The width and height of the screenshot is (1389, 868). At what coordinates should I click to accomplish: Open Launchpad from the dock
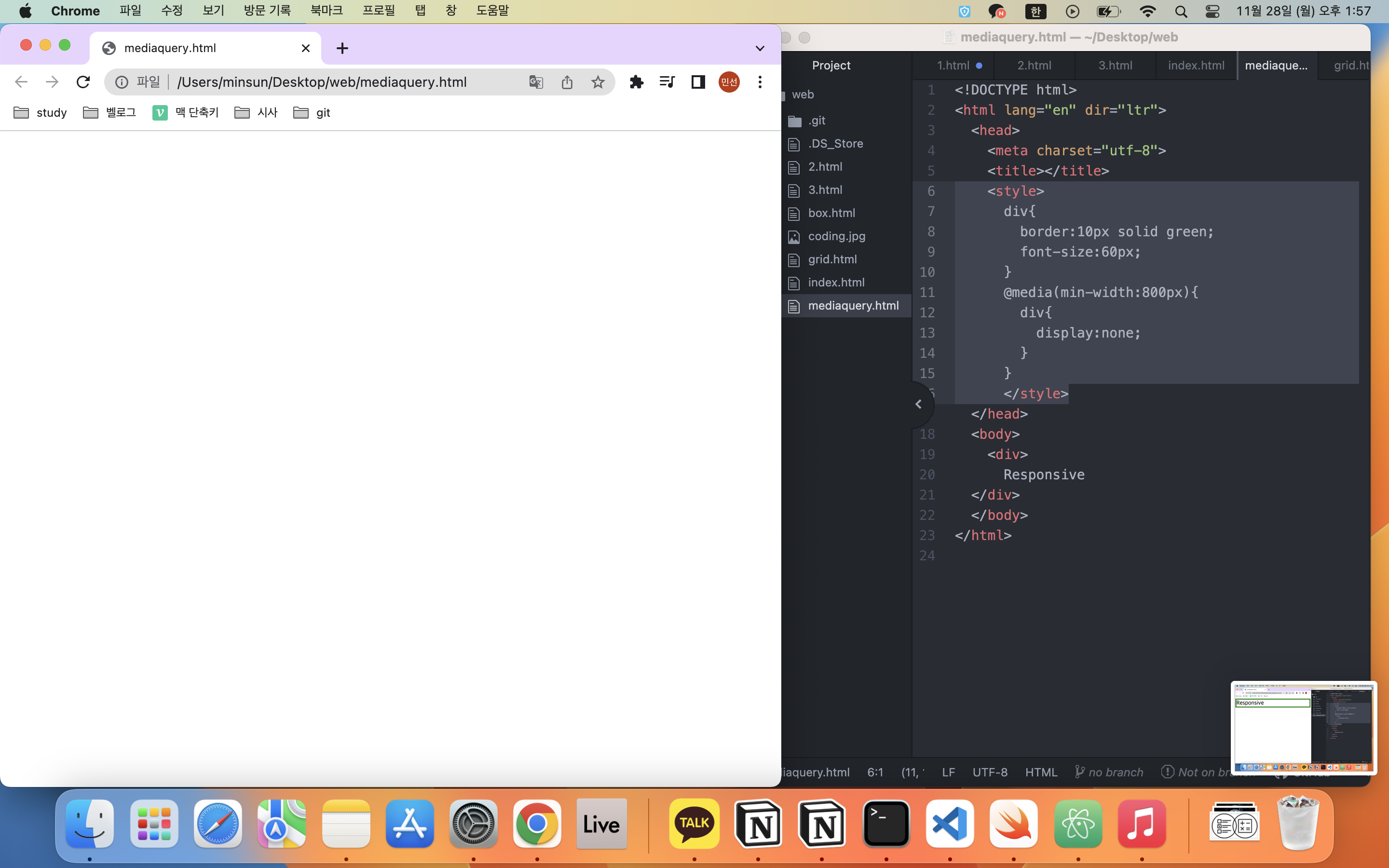pyautogui.click(x=154, y=824)
